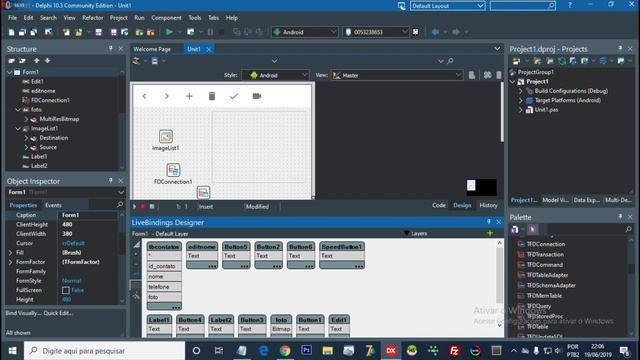640x360 pixels.
Task: Open Events tab in Object Inspector
Action: point(53,205)
